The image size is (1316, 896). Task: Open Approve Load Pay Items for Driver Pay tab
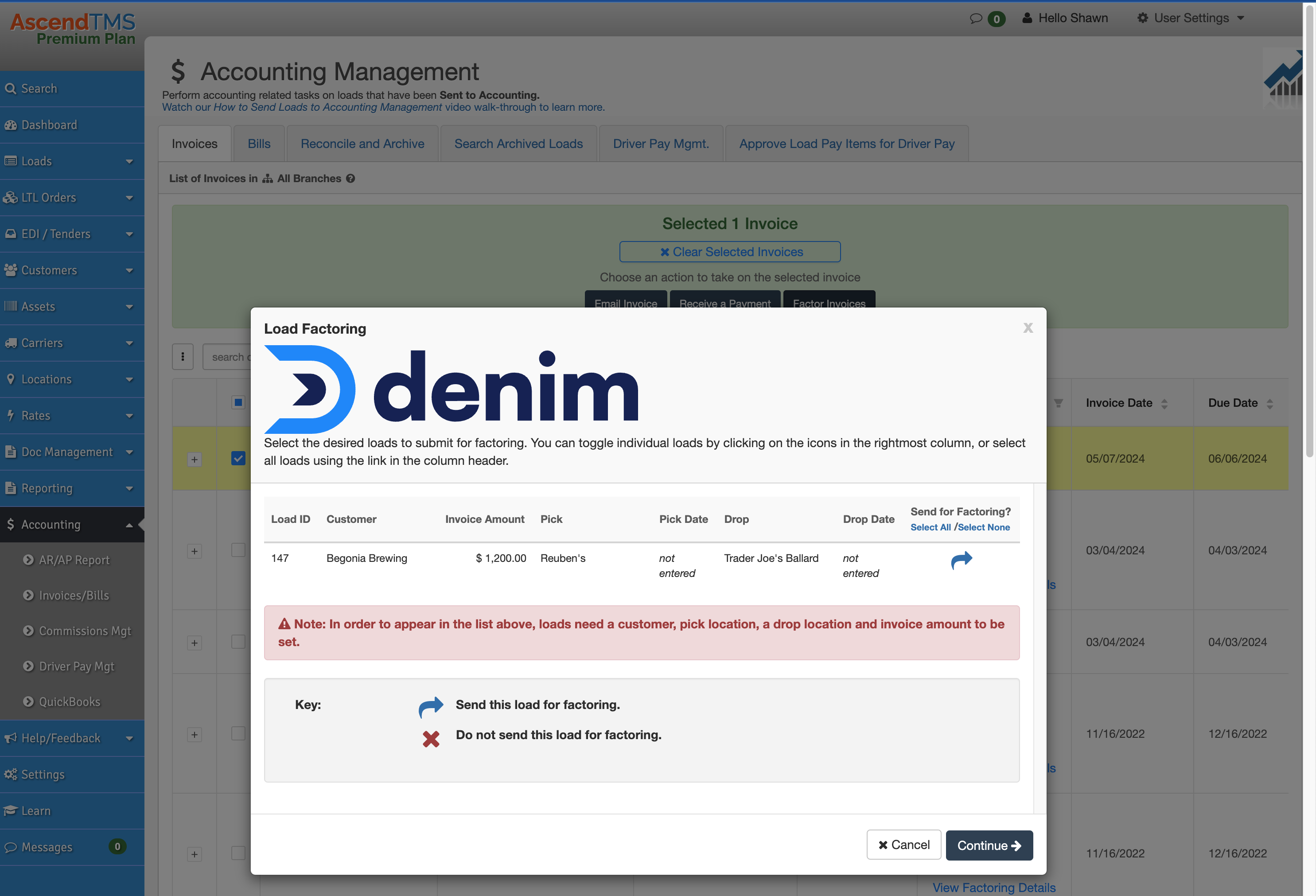pos(847,144)
